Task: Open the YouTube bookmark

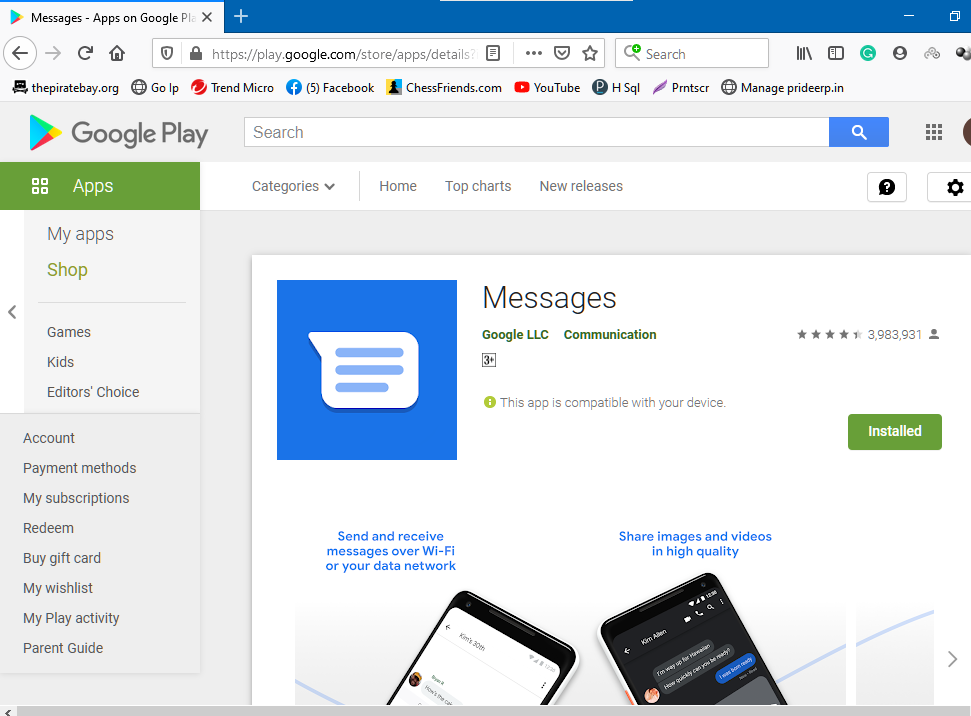Action: pyautogui.click(x=547, y=87)
